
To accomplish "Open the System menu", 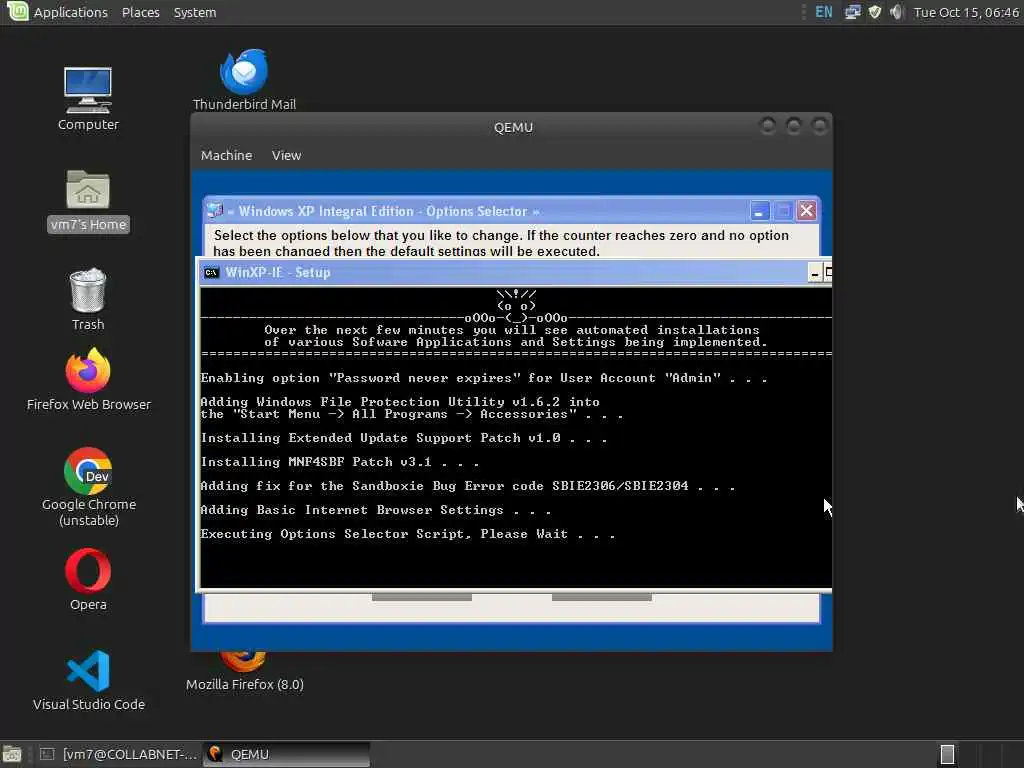I will [x=195, y=12].
